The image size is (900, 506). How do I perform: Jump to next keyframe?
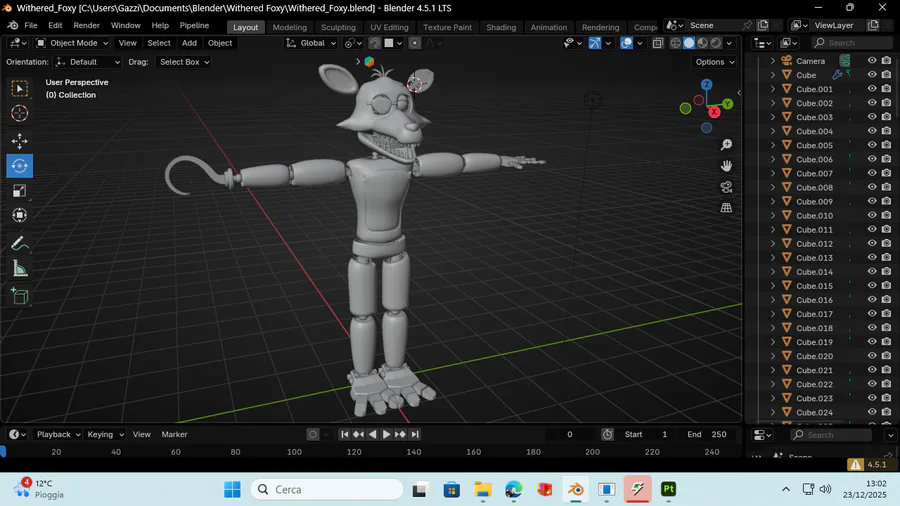[x=401, y=434]
